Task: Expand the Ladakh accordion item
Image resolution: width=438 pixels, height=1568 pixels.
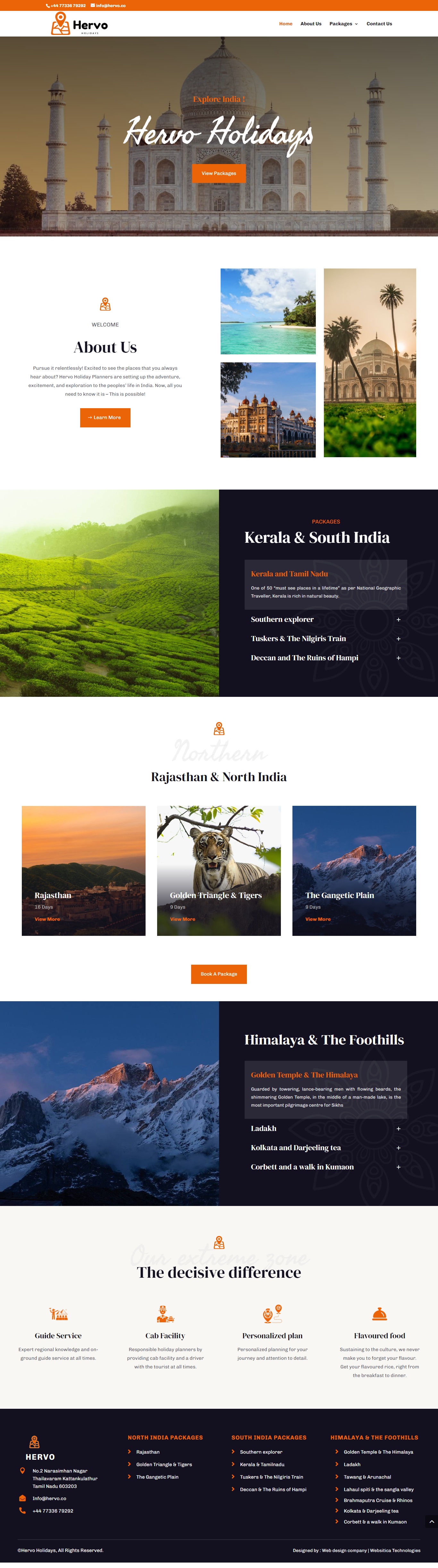Action: pyautogui.click(x=326, y=1128)
